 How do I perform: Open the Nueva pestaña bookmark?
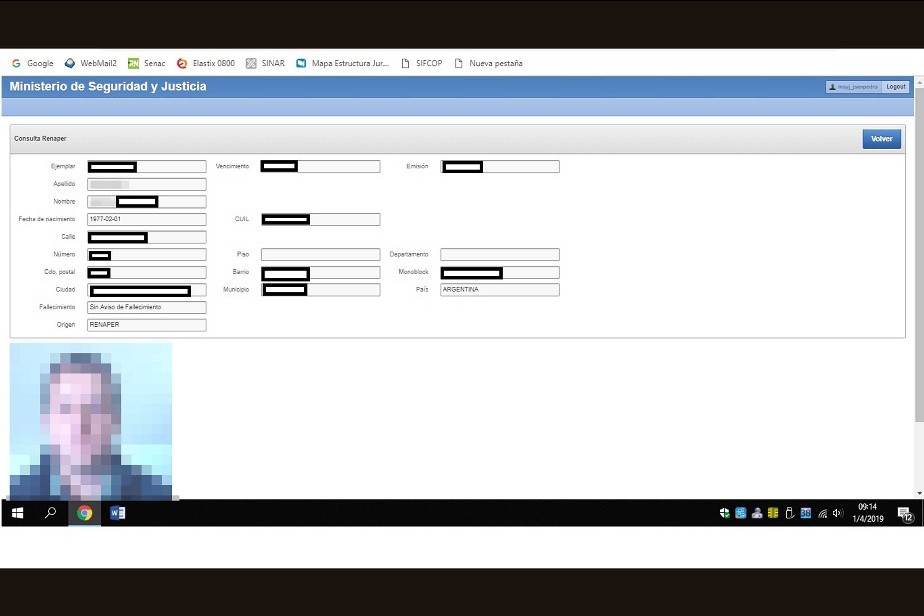pos(488,63)
